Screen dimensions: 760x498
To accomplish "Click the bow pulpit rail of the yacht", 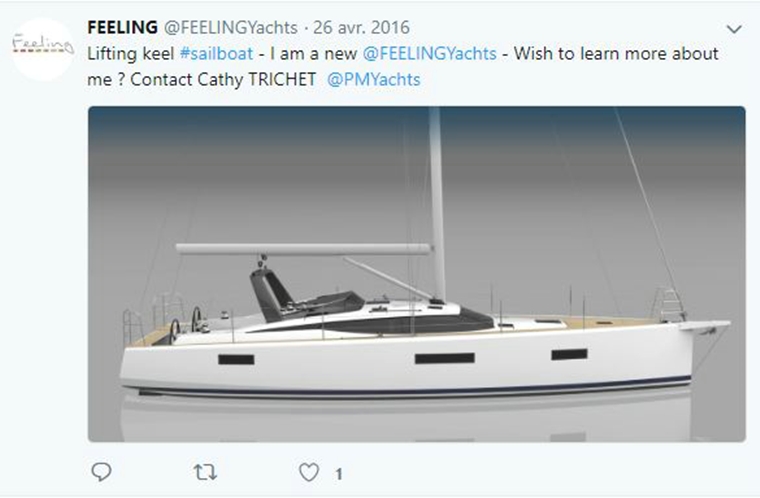I will click(x=669, y=304).
